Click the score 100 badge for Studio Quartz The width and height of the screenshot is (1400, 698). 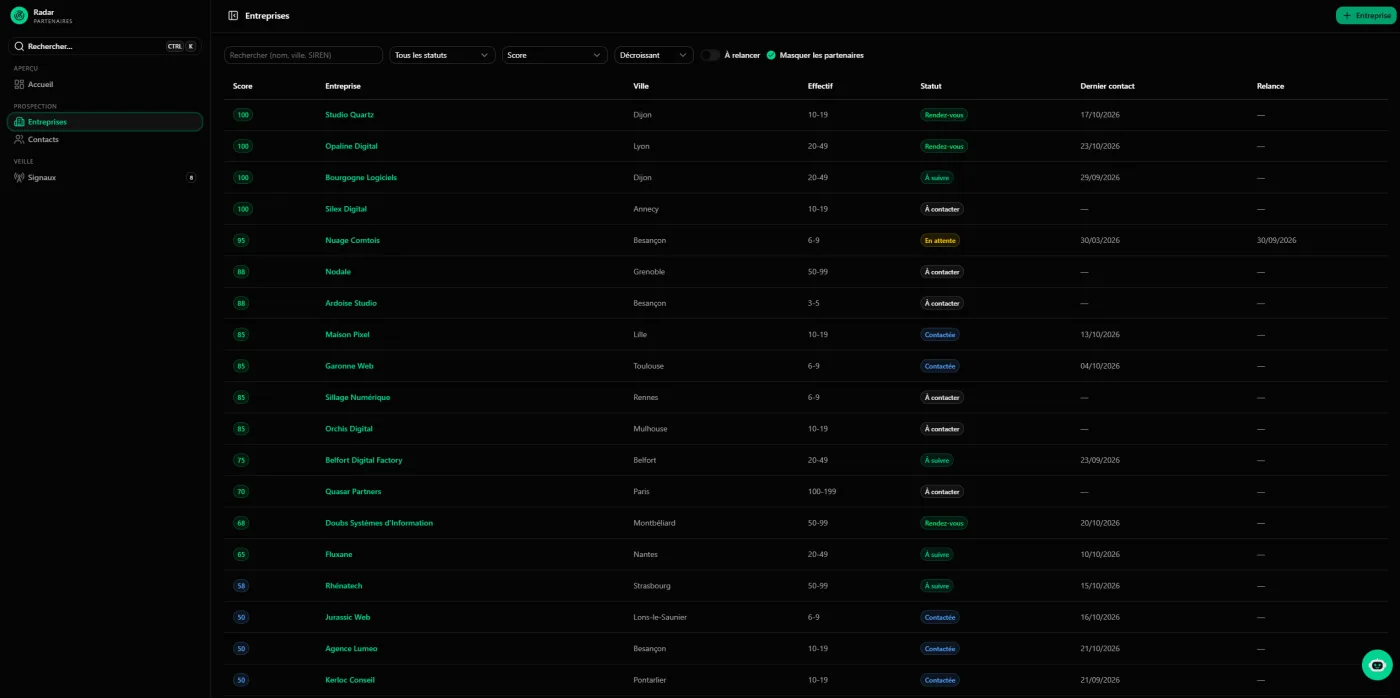point(243,115)
